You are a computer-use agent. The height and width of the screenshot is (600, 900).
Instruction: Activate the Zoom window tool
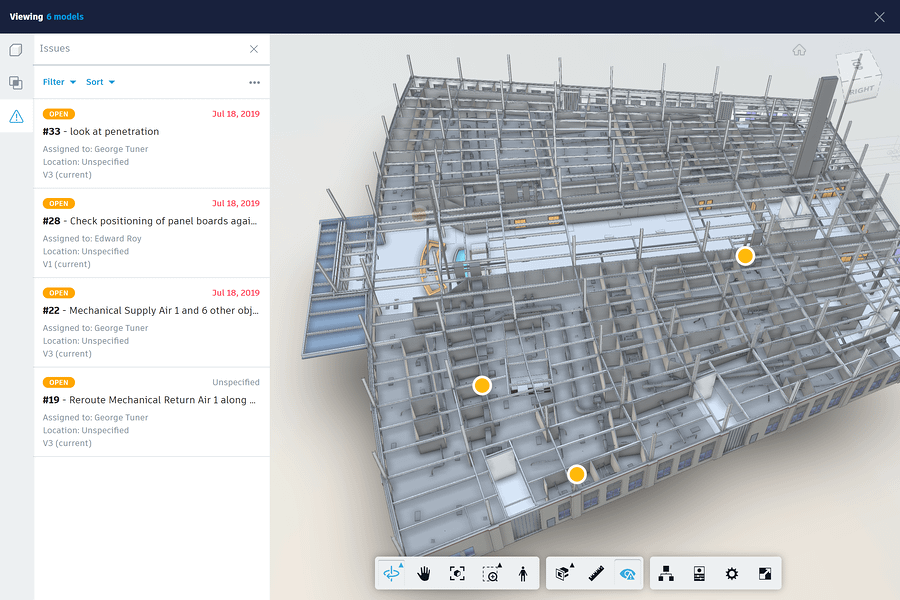[491, 573]
